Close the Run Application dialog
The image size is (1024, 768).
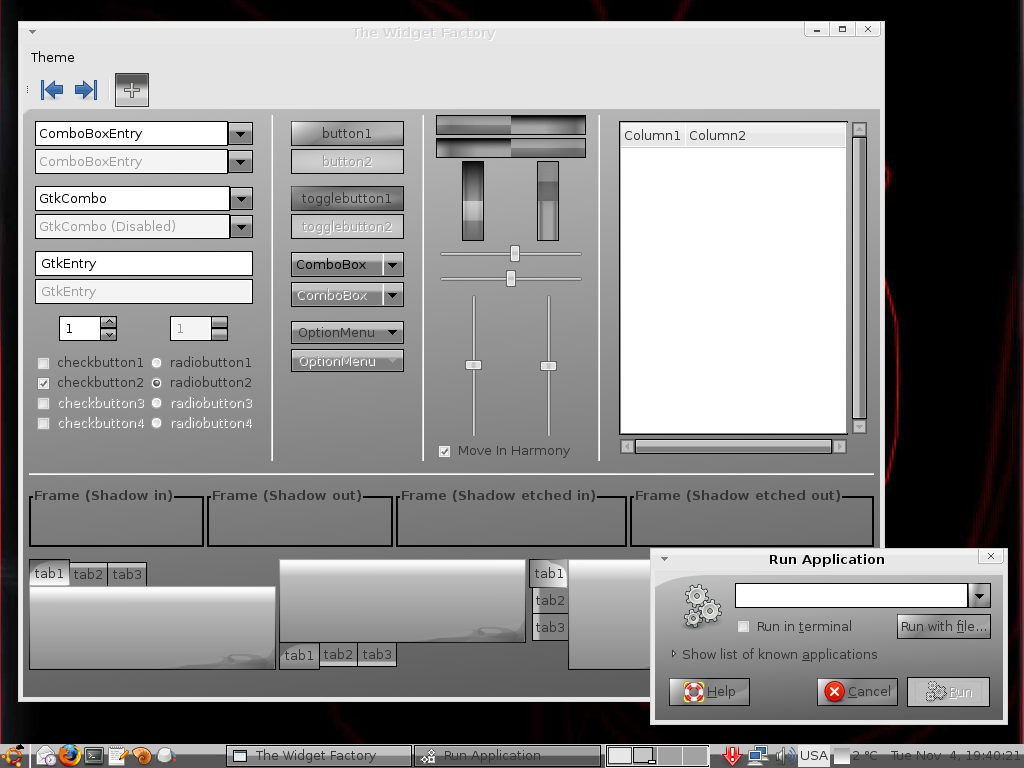point(991,556)
